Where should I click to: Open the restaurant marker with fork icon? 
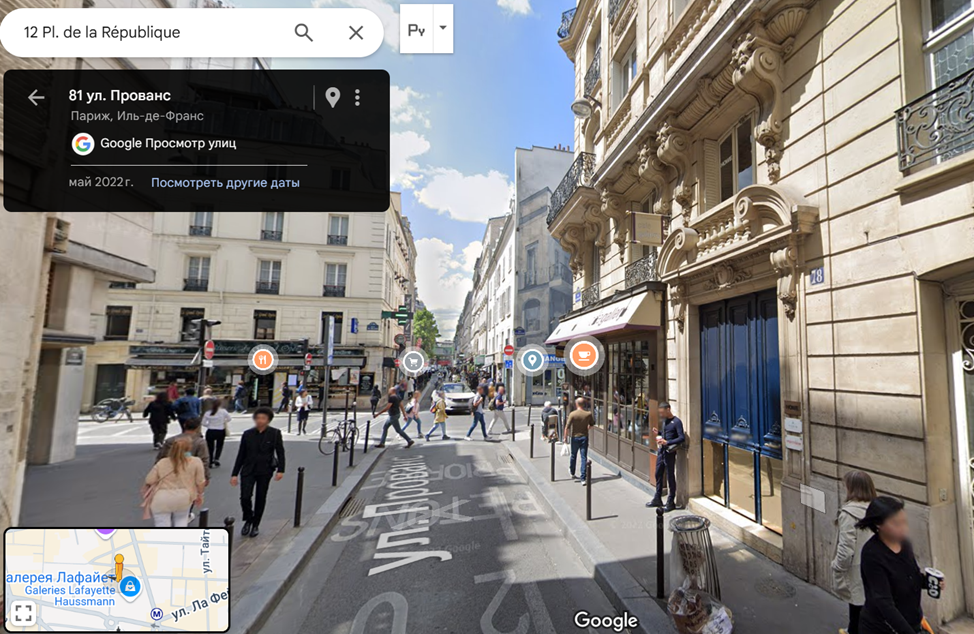[x=262, y=357]
